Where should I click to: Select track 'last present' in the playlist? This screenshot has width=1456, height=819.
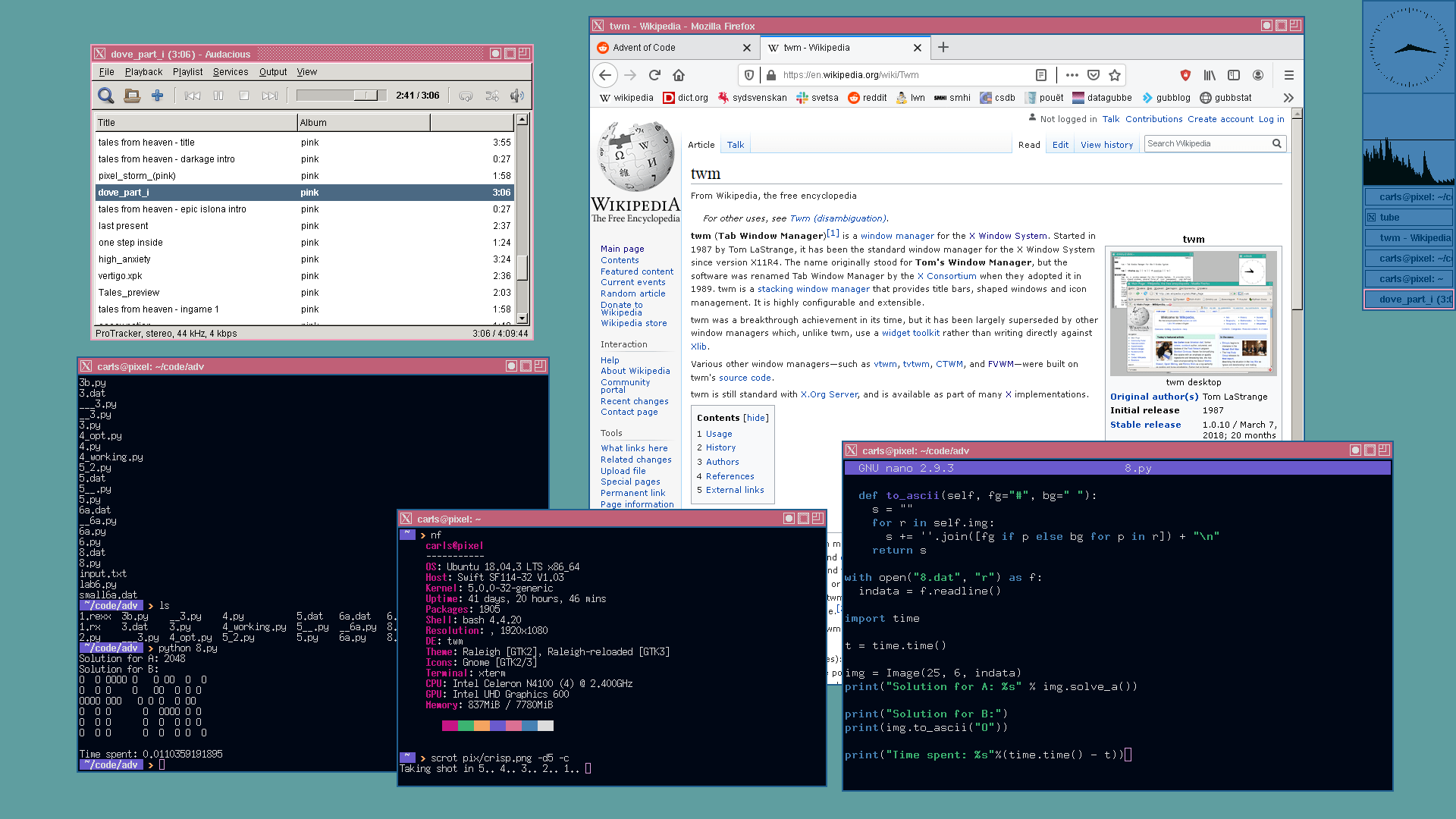tap(123, 226)
